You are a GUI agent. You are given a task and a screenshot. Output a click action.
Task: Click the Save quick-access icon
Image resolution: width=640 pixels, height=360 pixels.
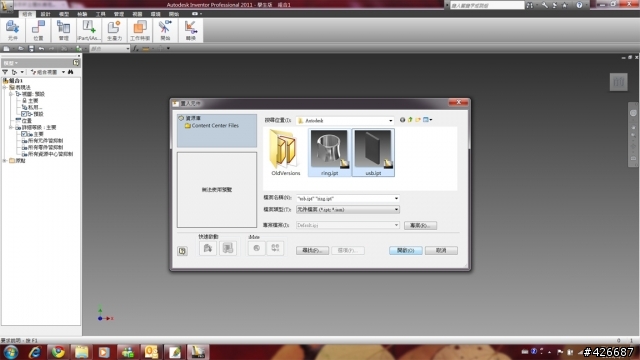point(31,49)
